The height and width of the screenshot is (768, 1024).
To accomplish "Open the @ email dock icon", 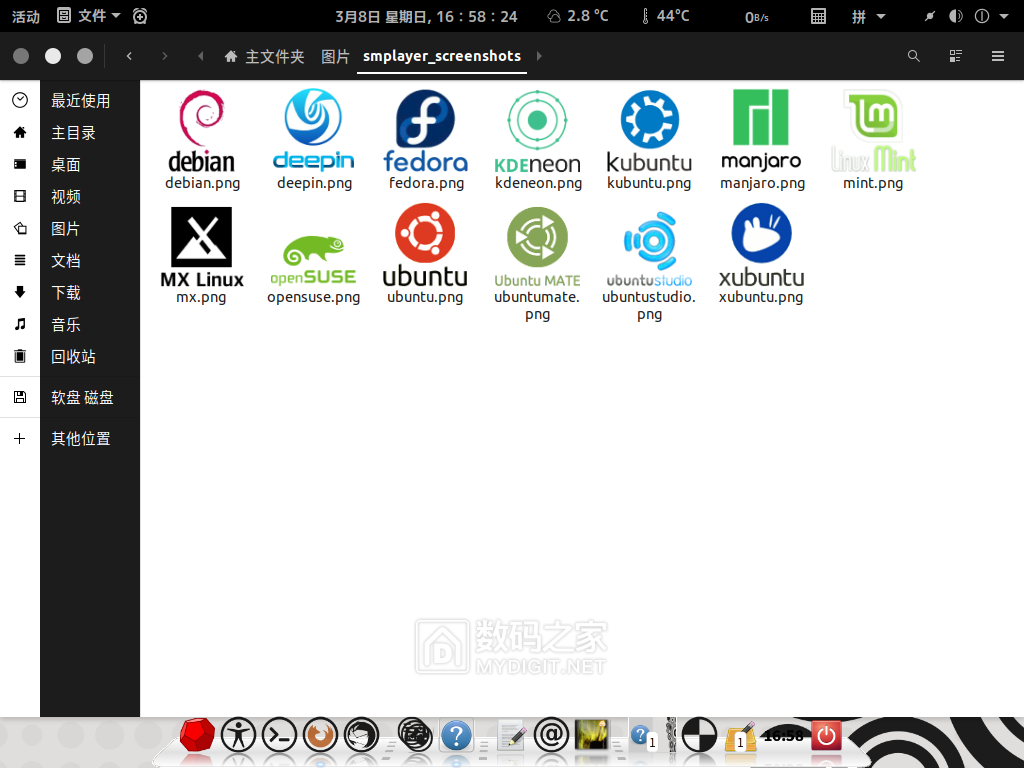I will [551, 735].
